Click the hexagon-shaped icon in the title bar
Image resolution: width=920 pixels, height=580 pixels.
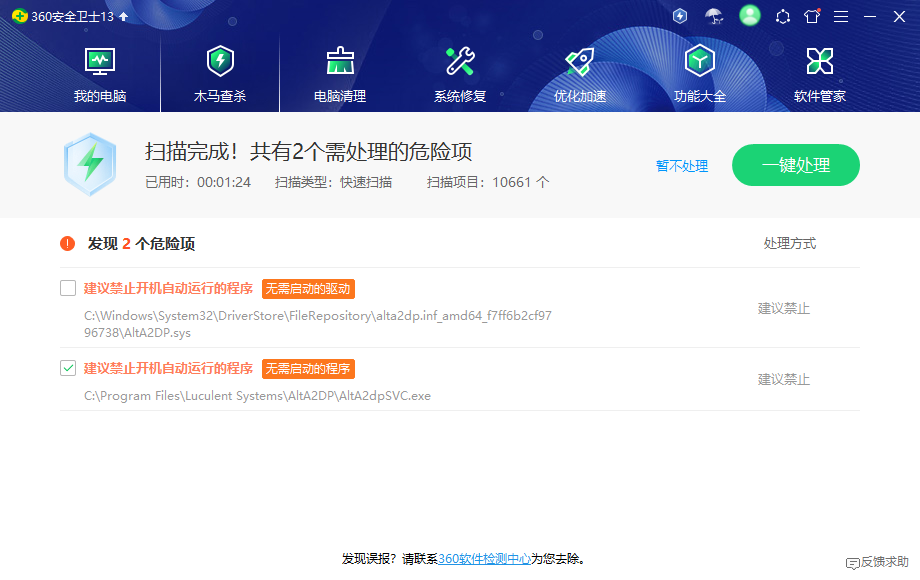point(783,16)
